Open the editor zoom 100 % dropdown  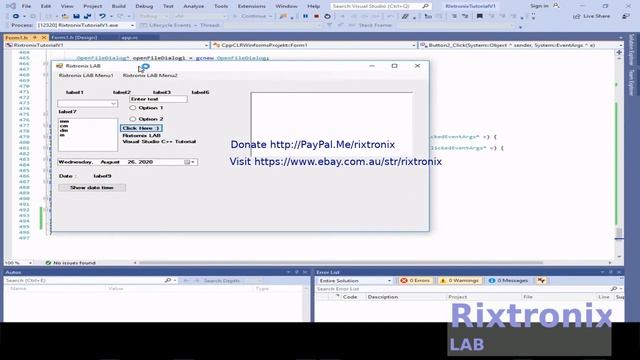[x=30, y=263]
